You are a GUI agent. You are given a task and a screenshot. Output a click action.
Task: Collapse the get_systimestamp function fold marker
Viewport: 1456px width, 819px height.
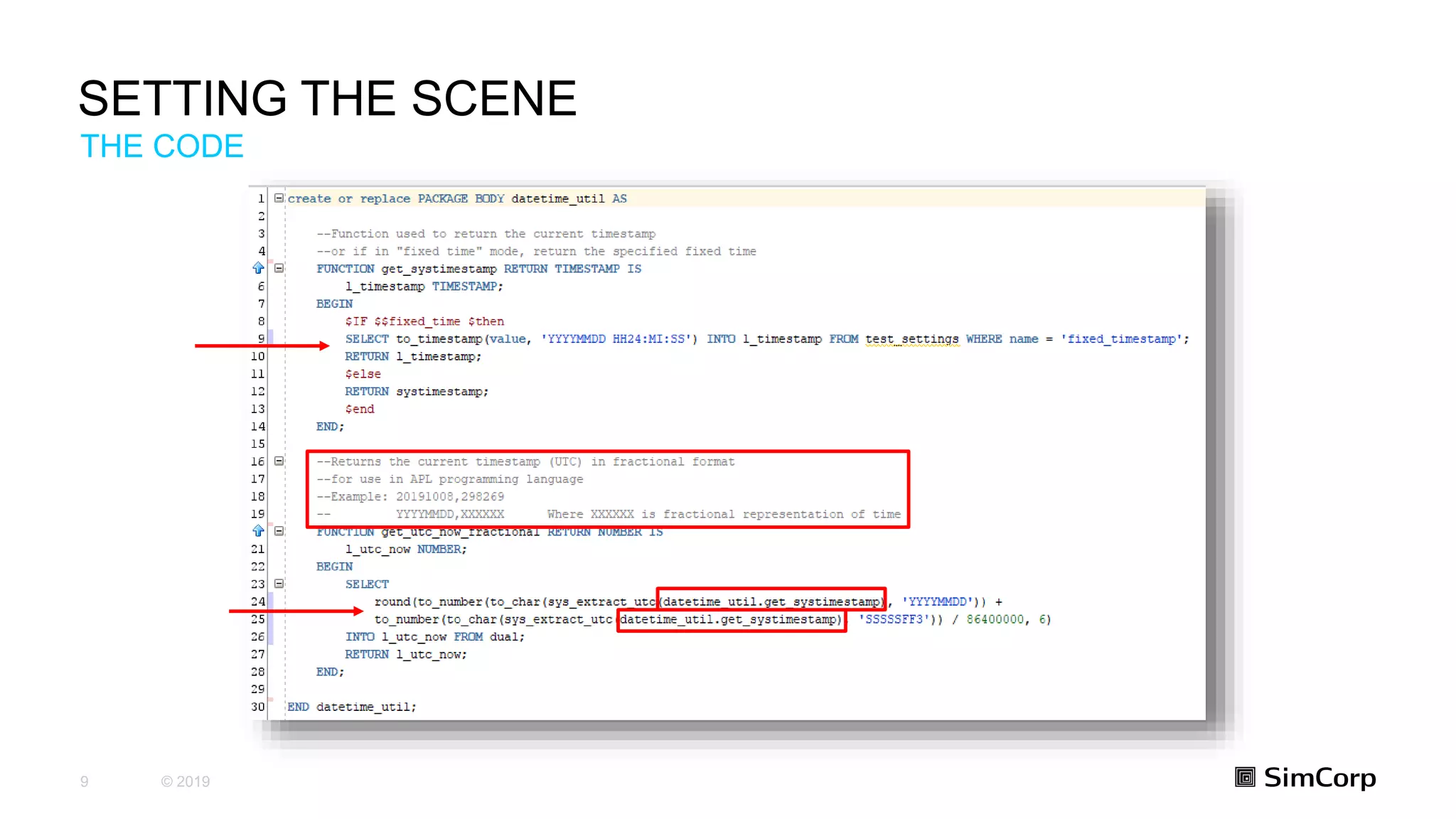coord(279,269)
